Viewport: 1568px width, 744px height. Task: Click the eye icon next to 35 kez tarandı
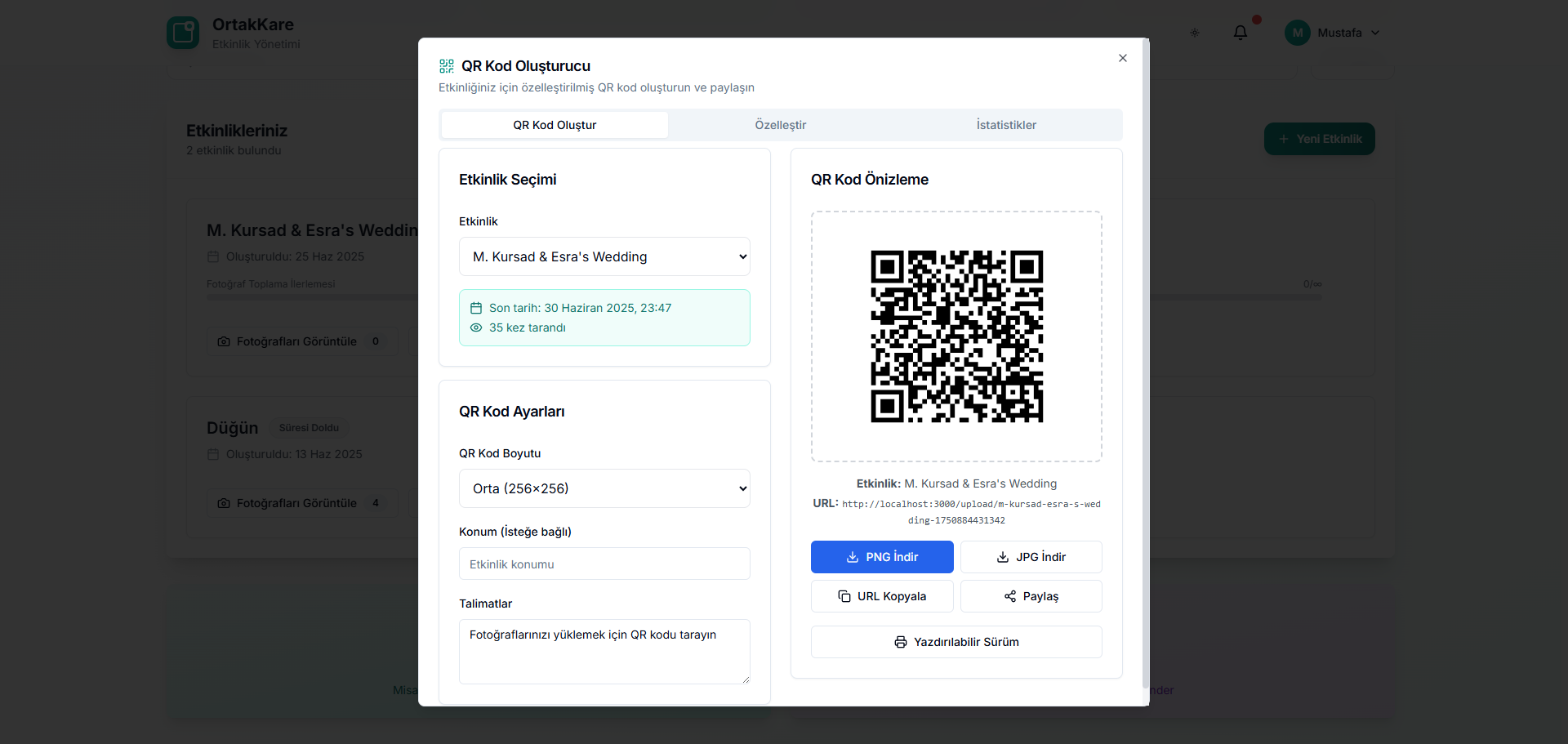point(476,327)
